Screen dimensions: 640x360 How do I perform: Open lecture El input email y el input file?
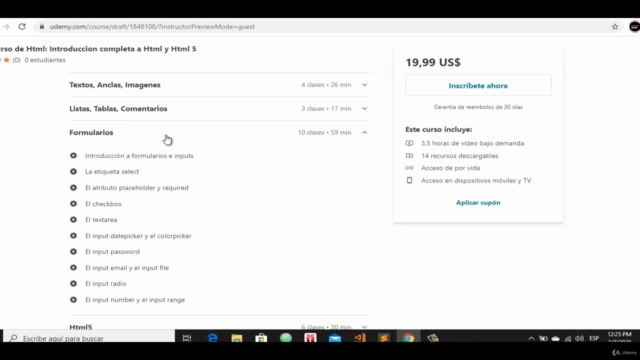[127, 268]
